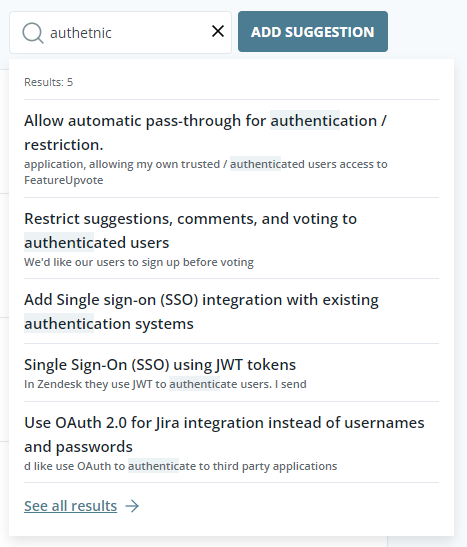The width and height of the screenshot is (467, 547).
Task: Click the magnifying glass search icon
Action: coord(33,33)
